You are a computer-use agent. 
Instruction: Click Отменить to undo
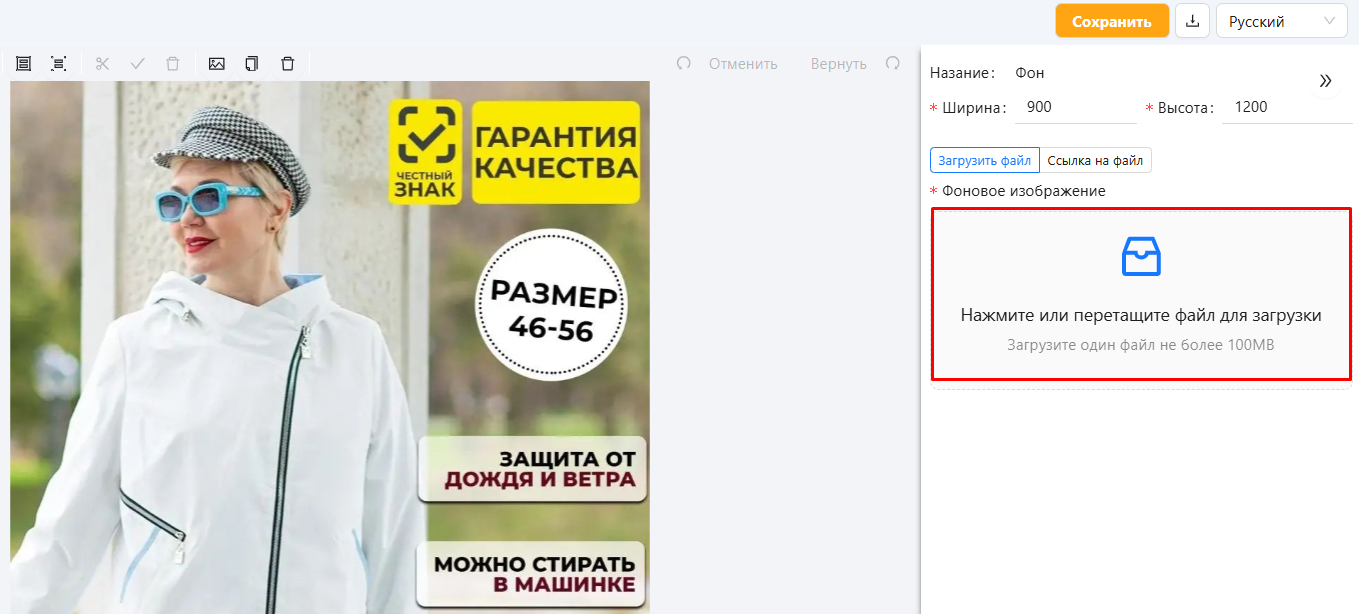742,64
